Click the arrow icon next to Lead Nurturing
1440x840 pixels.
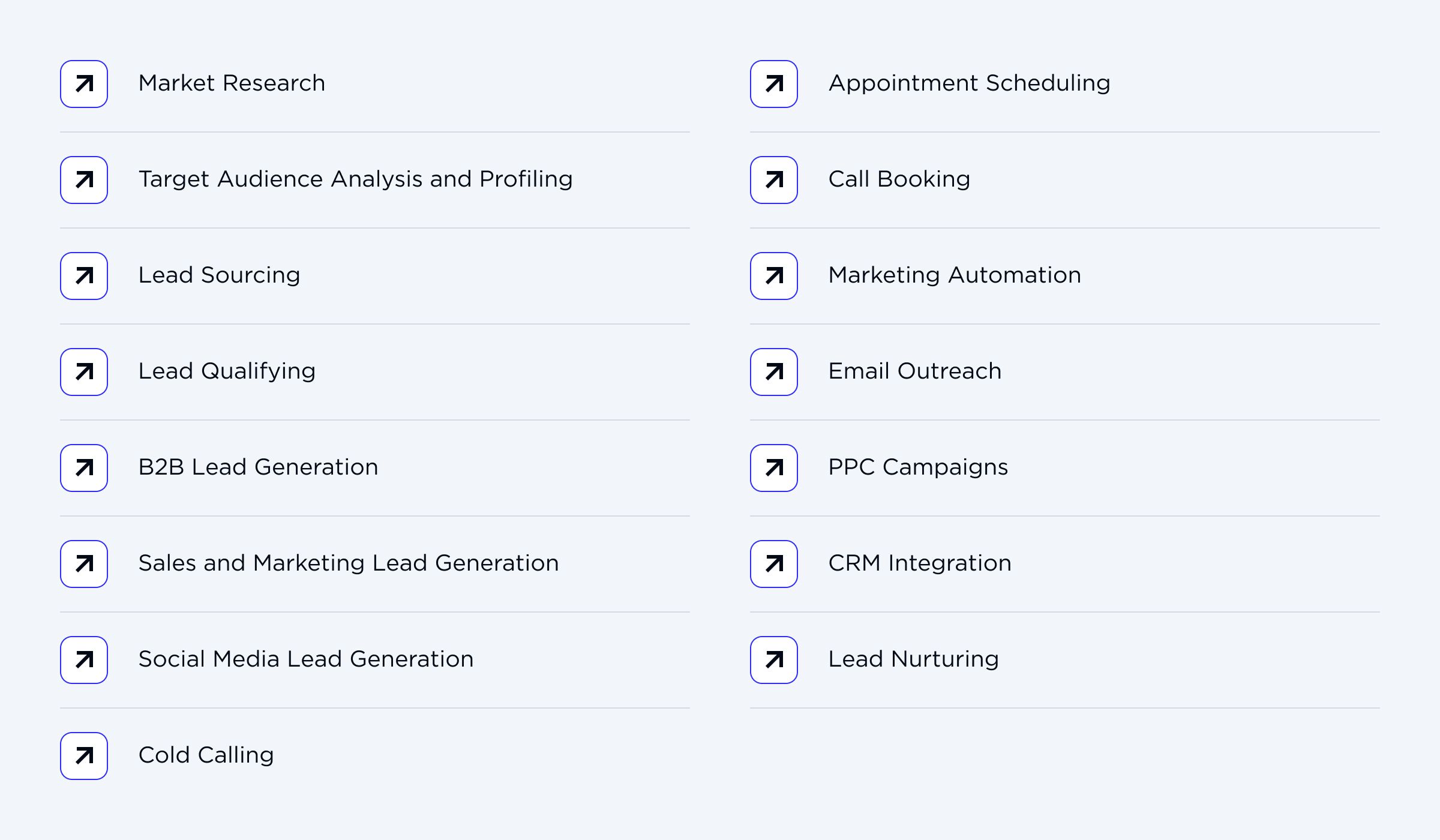pos(773,661)
